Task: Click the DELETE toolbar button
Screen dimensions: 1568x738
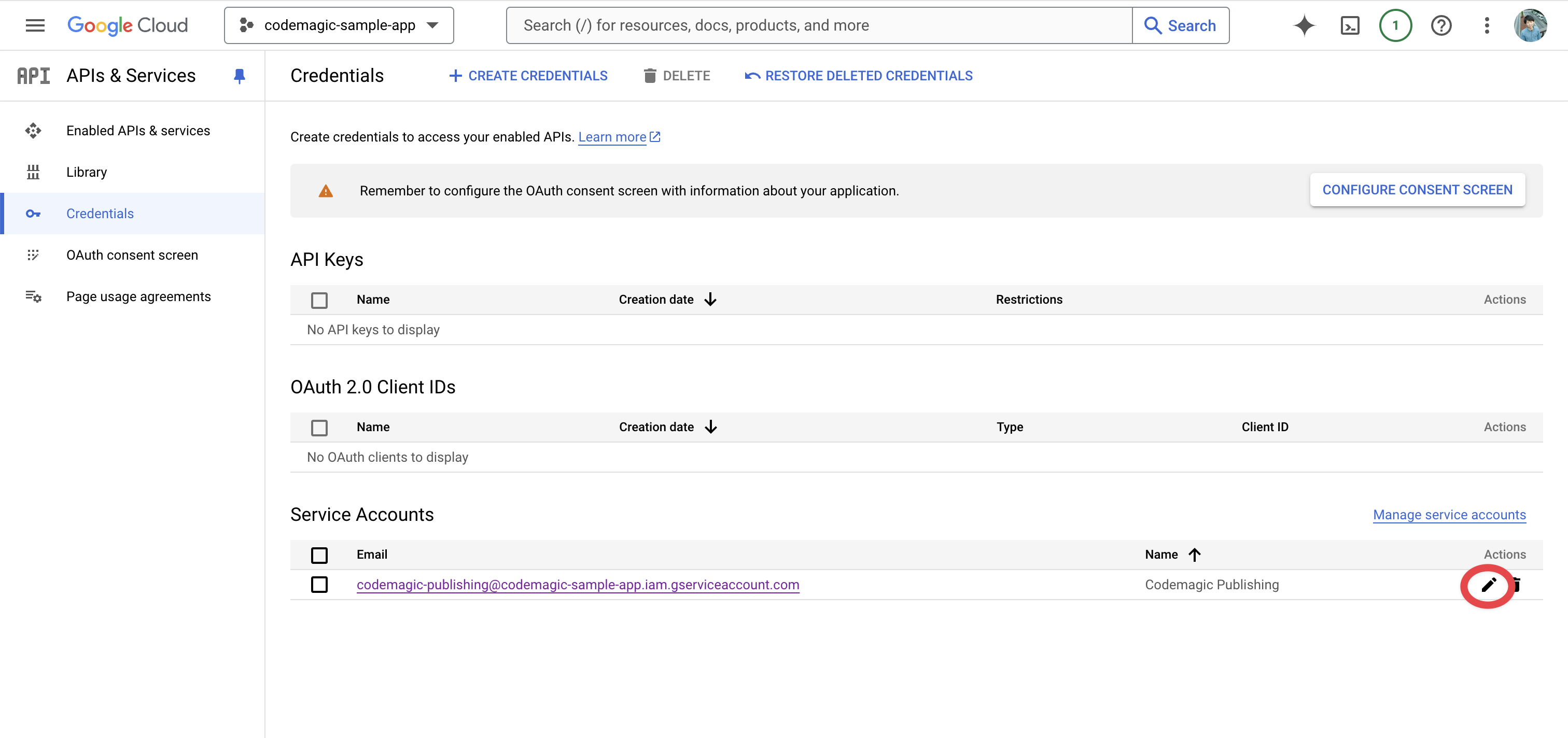Action: [677, 76]
